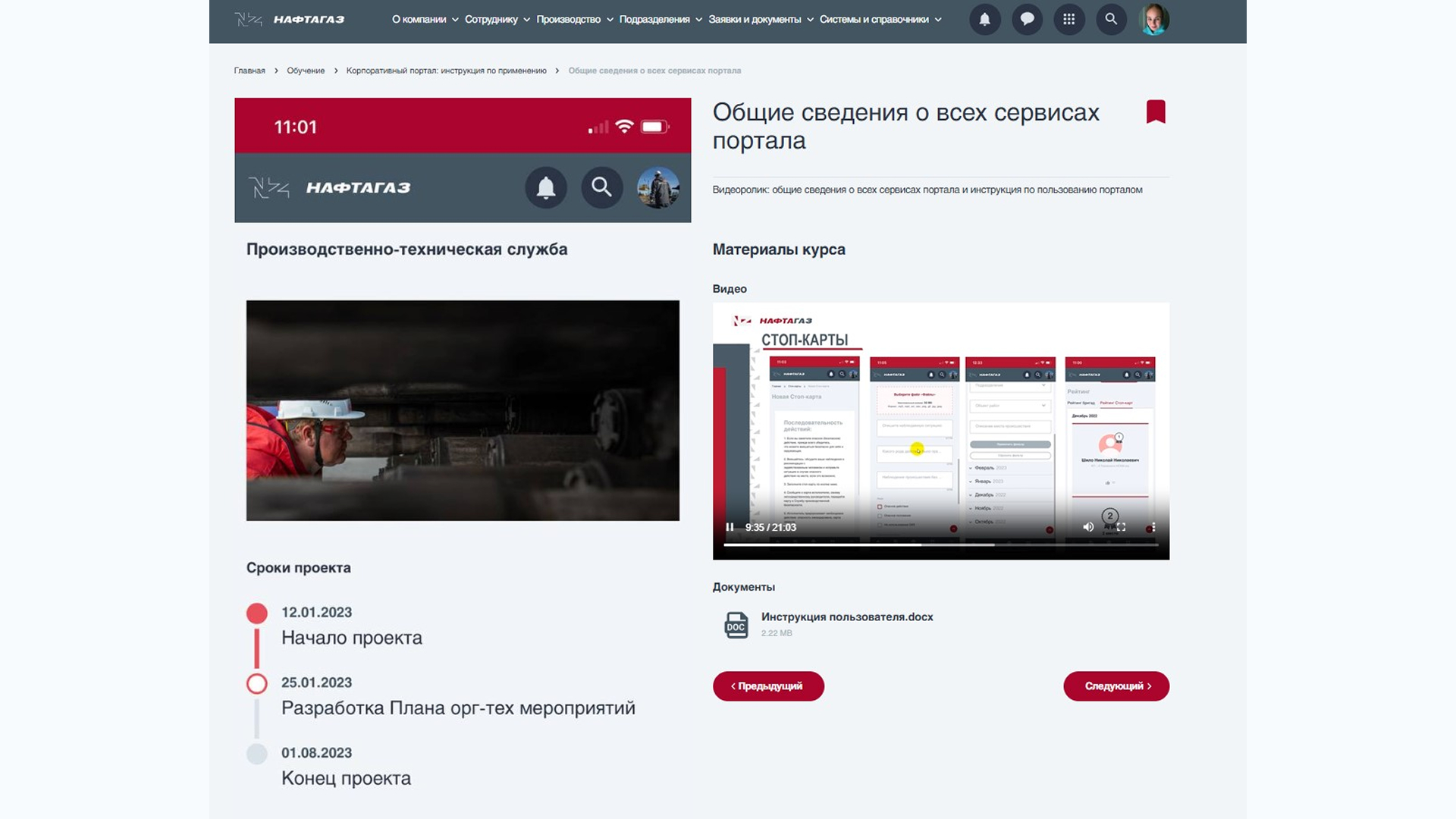Expand the Подразделения menu
This screenshot has width=1456, height=819.
(660, 20)
